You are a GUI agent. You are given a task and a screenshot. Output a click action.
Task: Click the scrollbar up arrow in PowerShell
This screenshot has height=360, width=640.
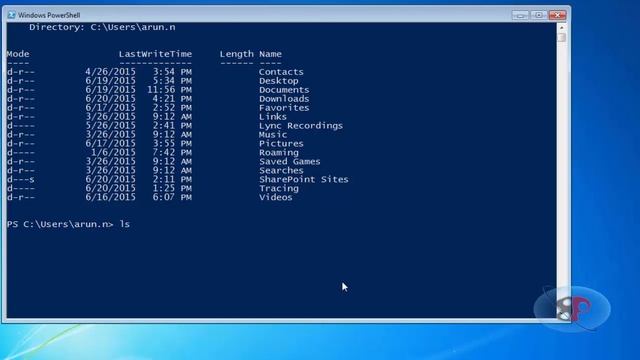point(562,27)
